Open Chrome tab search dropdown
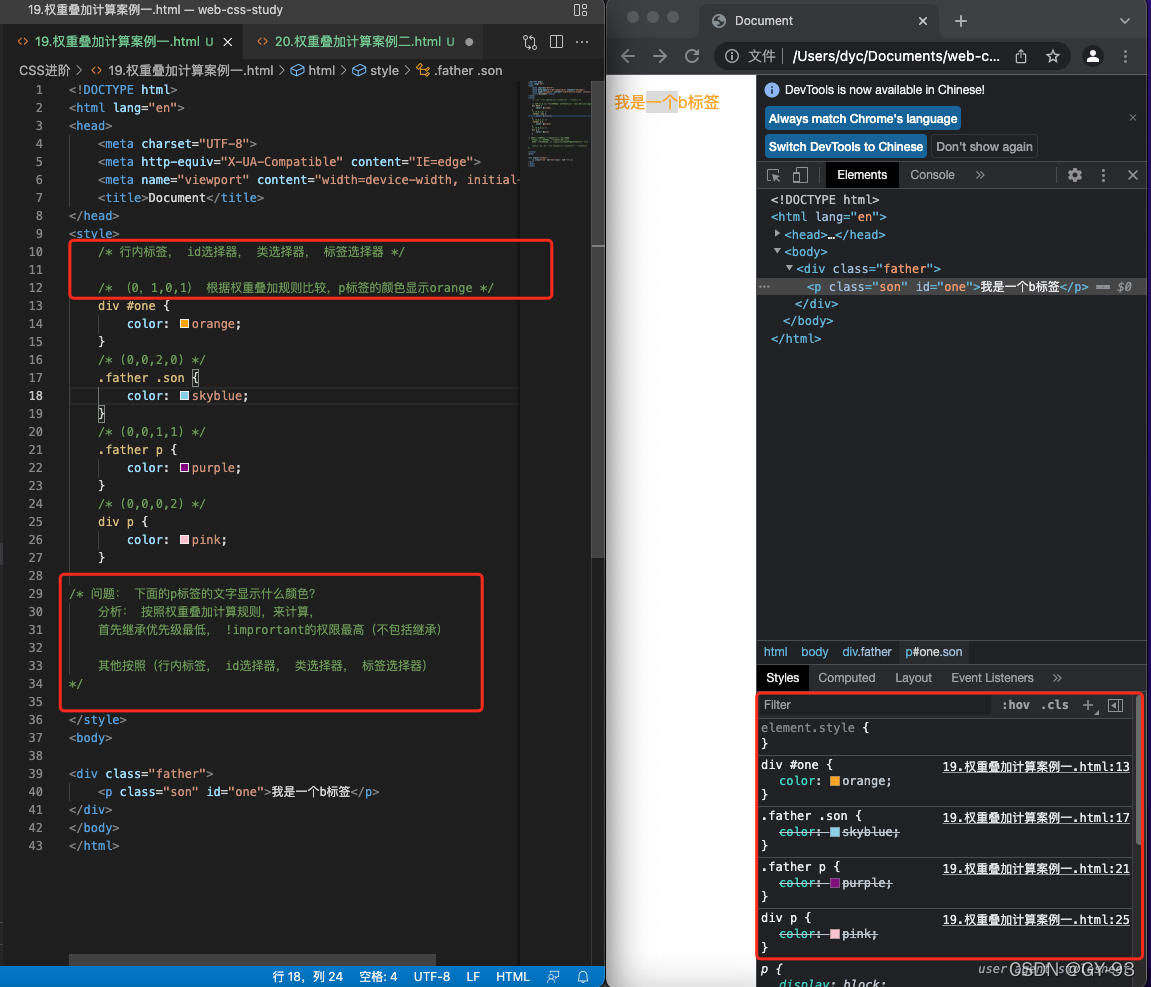This screenshot has height=987, width=1151. point(1125,21)
